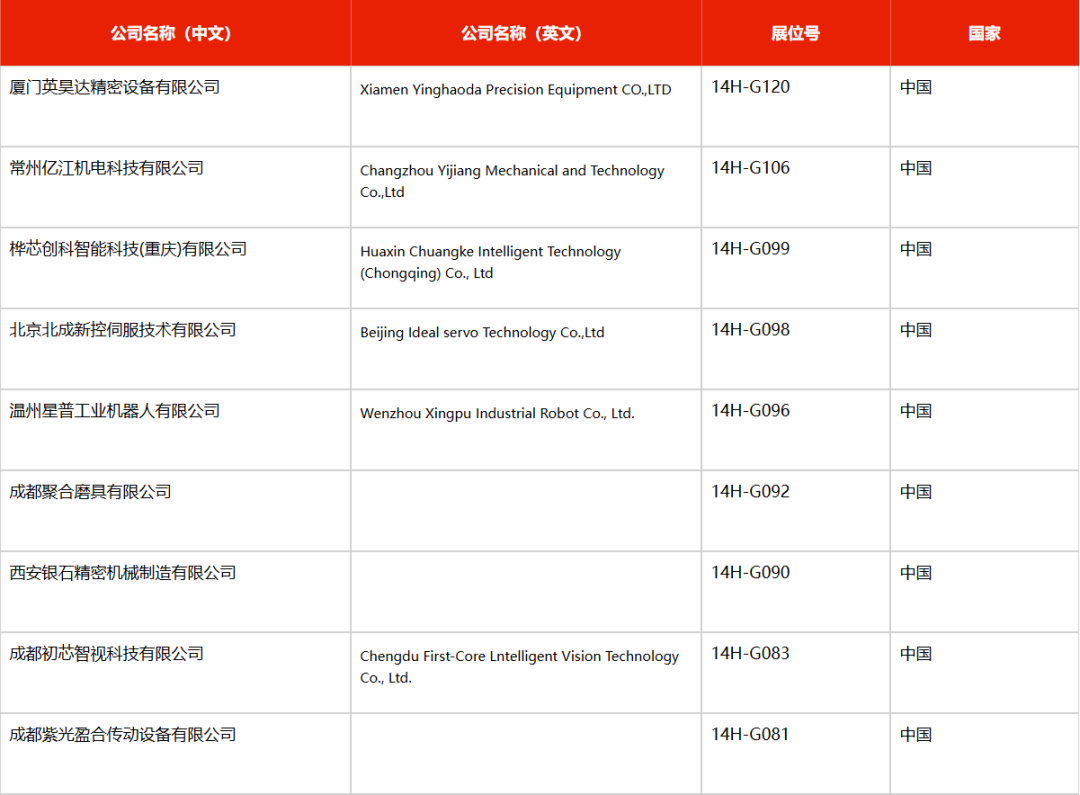The width and height of the screenshot is (1080, 795).
Task: Click 中国 in the 14H-G090 row
Action: pos(916,573)
